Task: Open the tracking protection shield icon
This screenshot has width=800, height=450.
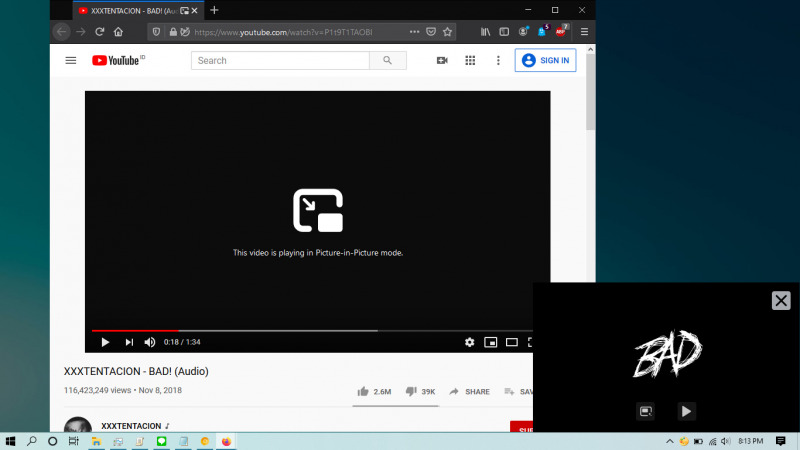Action: coord(156,32)
